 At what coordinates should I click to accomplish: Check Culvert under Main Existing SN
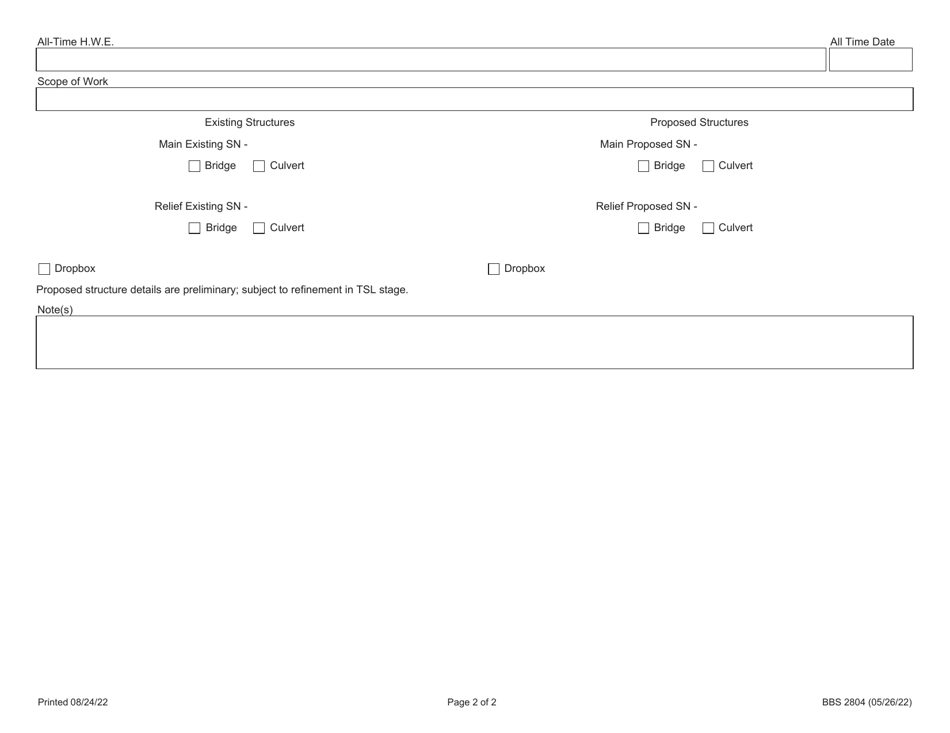[259, 166]
